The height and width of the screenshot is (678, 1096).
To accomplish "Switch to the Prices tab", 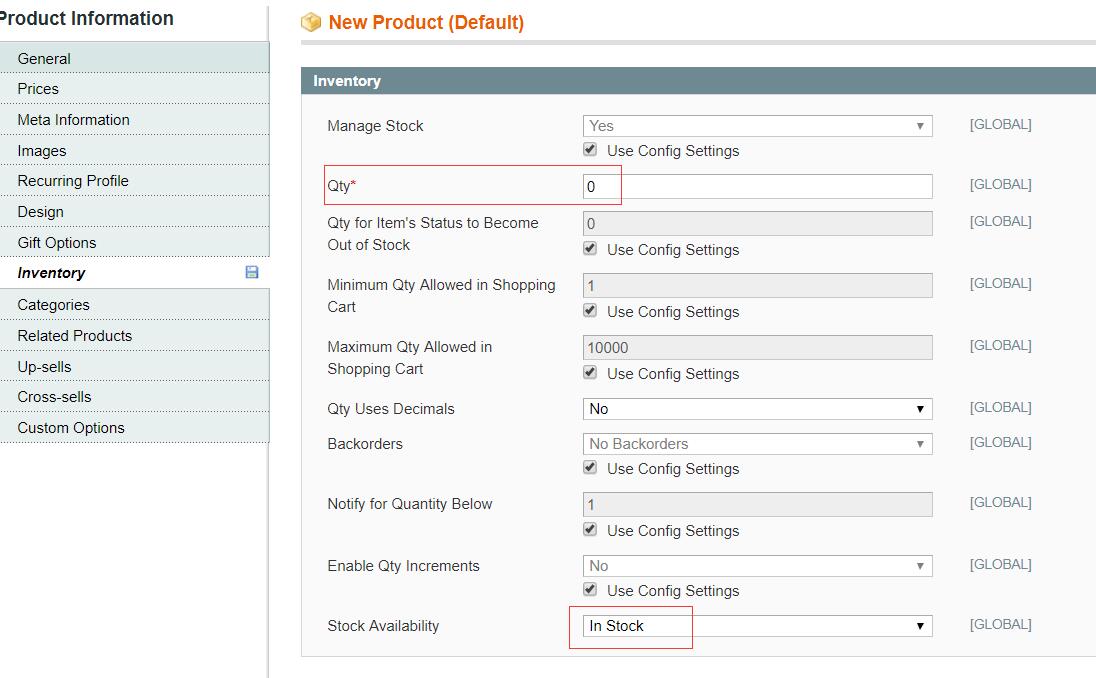I will (x=38, y=89).
